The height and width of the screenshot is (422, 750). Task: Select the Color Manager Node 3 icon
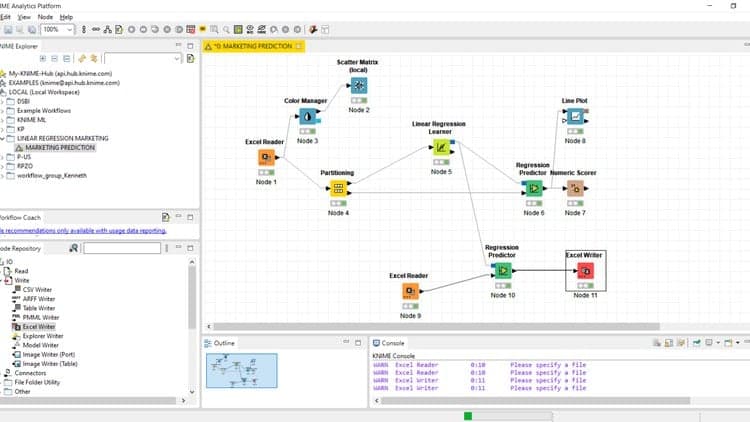(x=308, y=116)
